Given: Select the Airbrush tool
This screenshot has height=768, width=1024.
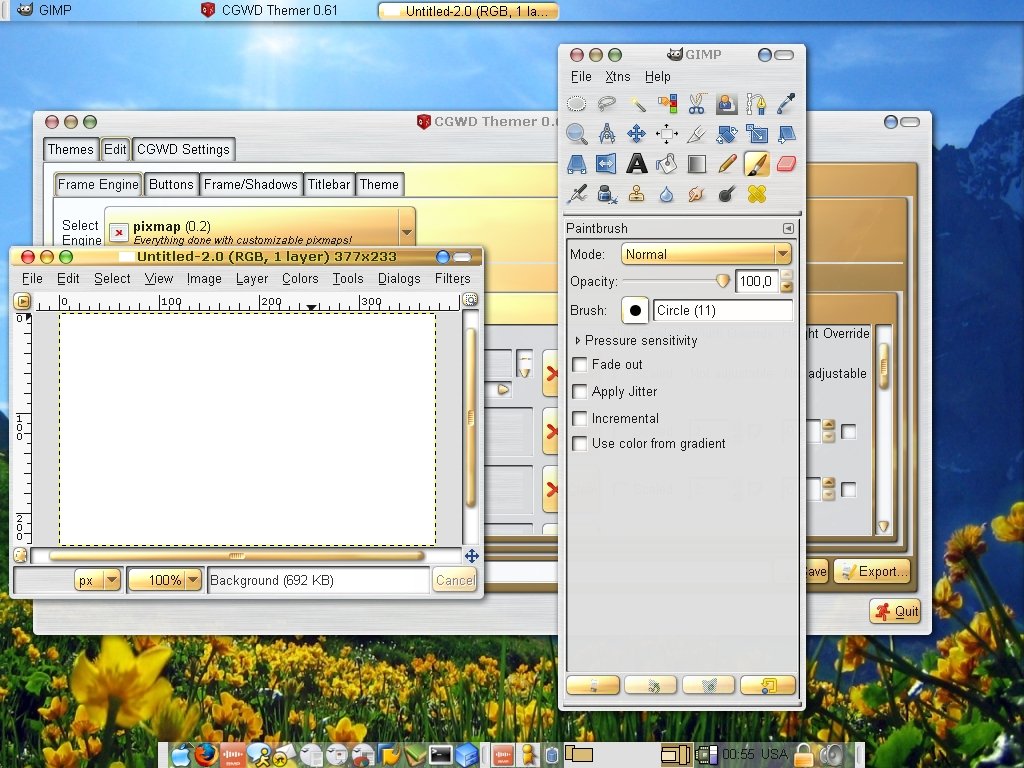Looking at the screenshot, I should coord(576,194).
